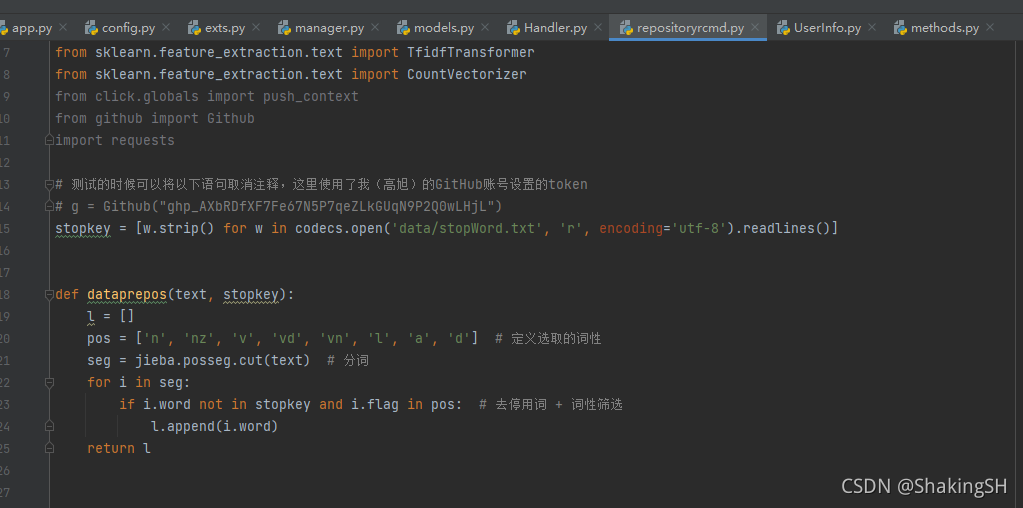Click the CountVectorizer import name
The image size is (1023, 508).
pyautogui.click(x=466, y=74)
